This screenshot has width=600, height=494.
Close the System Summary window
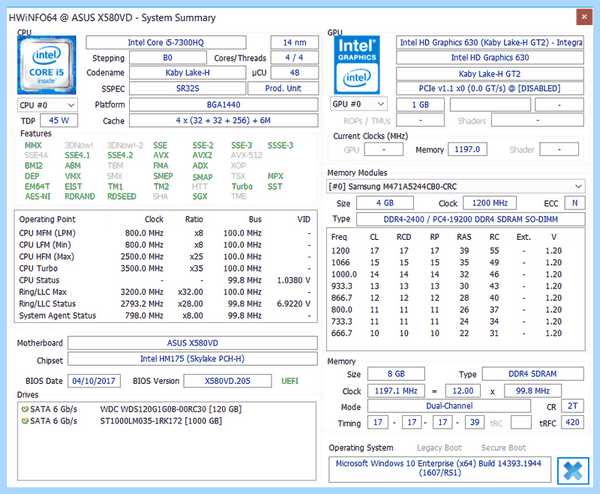click(584, 17)
